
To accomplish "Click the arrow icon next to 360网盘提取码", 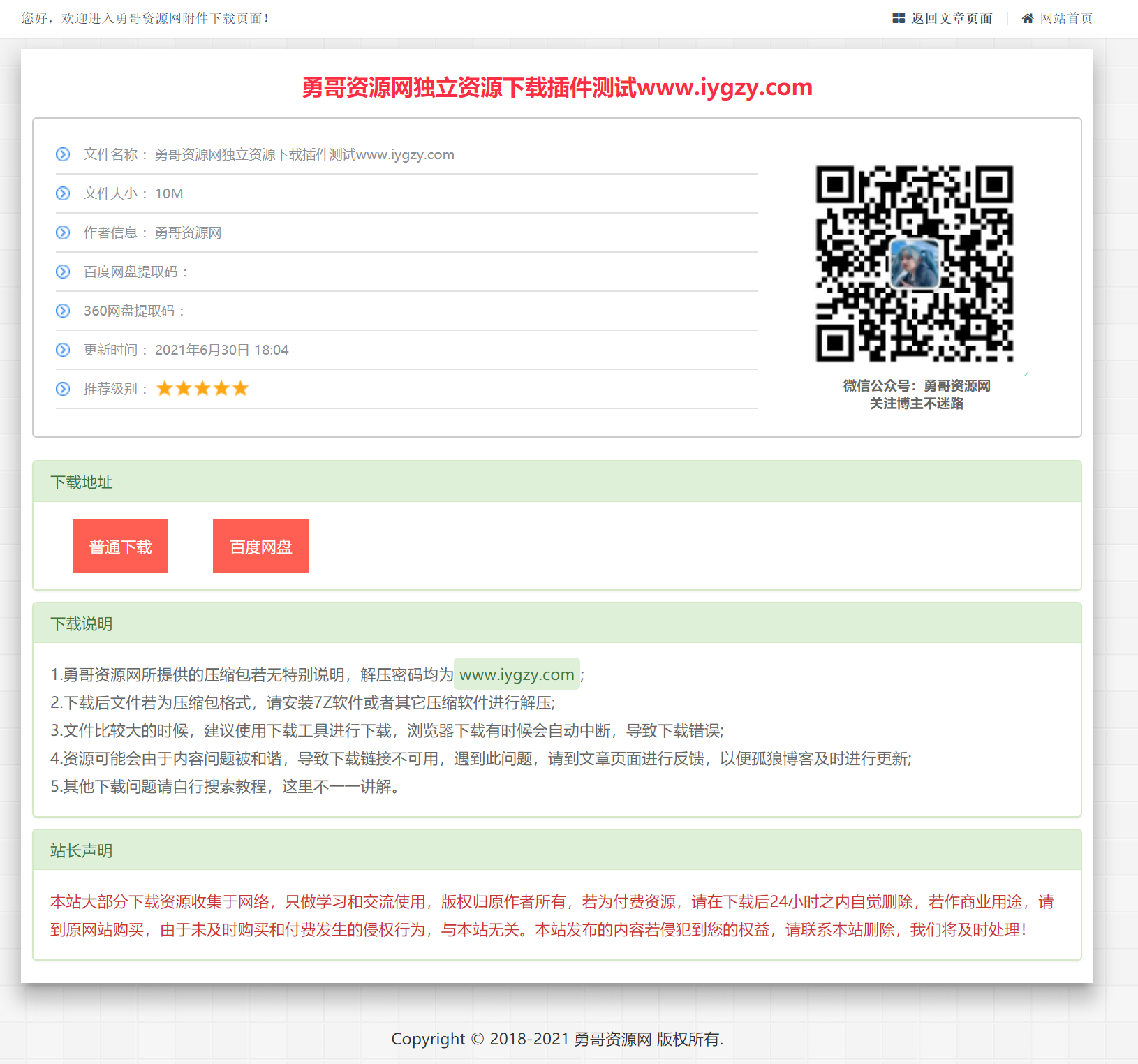I will (63, 311).
